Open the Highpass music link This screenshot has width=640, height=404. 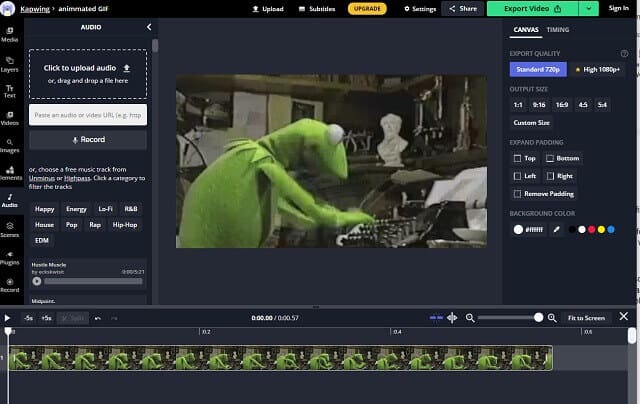[x=77, y=178]
